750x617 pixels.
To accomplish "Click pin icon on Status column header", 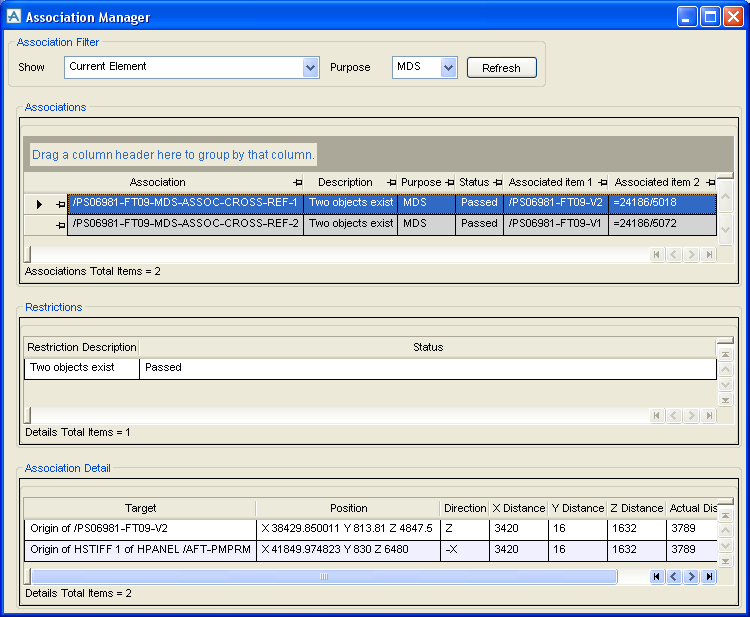I will tap(497, 183).
